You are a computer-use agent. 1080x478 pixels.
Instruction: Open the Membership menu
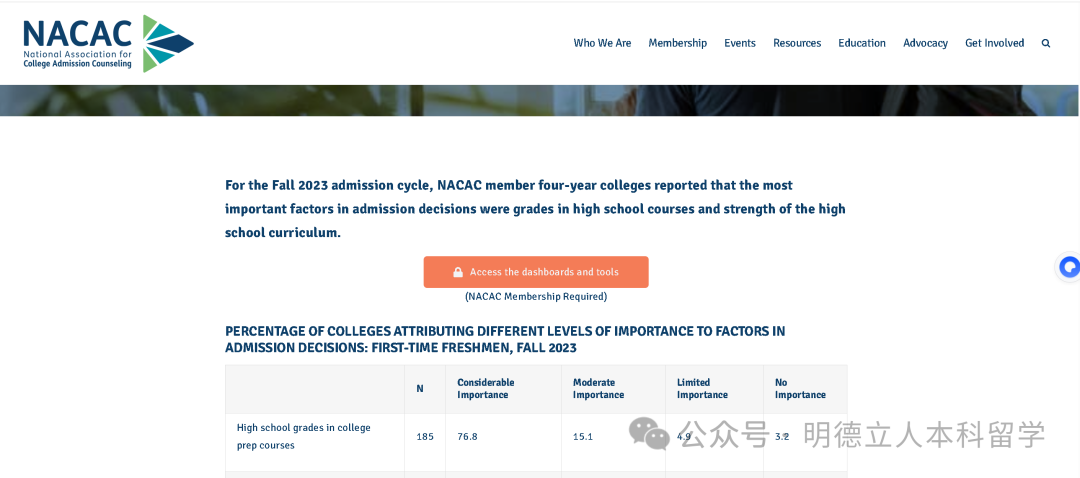677,43
